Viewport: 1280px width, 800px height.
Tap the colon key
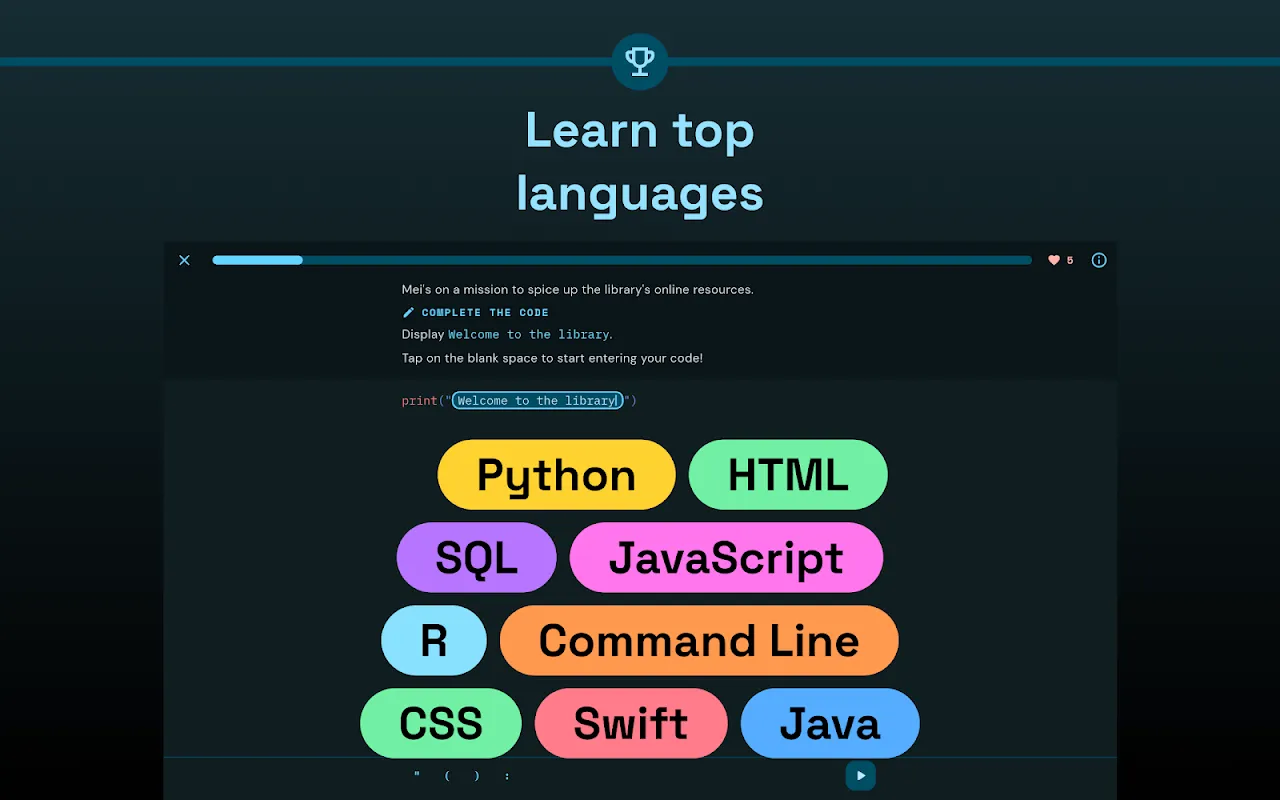tap(507, 776)
